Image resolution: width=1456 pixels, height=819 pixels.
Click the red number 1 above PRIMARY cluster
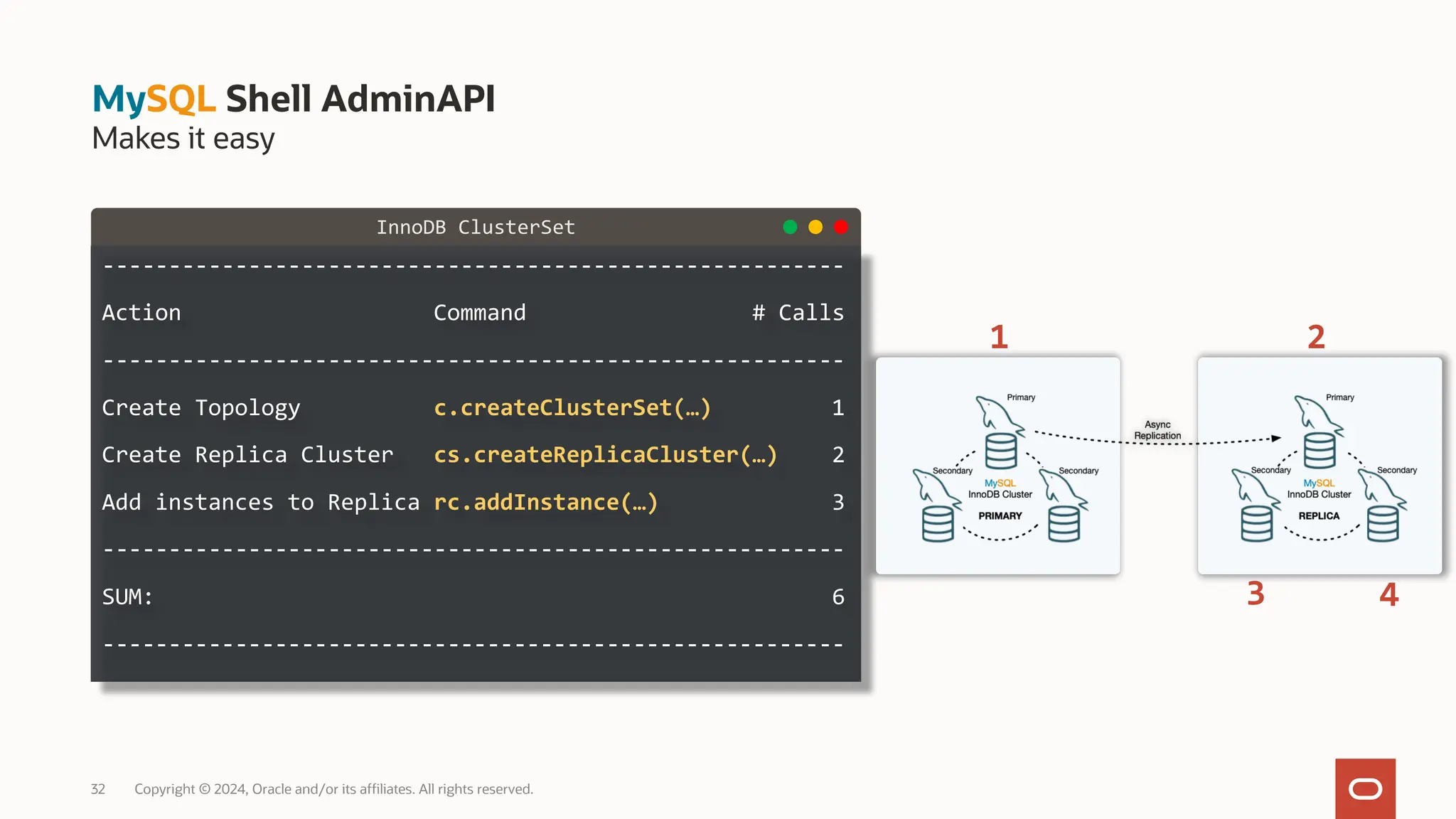pyautogui.click(x=999, y=337)
